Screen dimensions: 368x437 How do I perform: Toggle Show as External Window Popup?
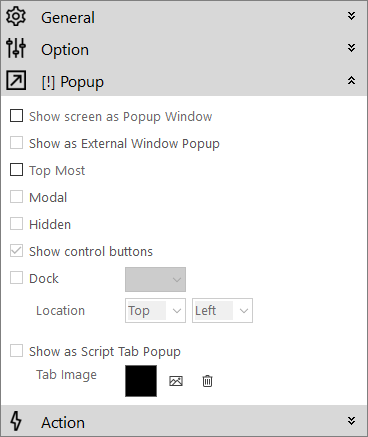pyautogui.click(x=16, y=143)
